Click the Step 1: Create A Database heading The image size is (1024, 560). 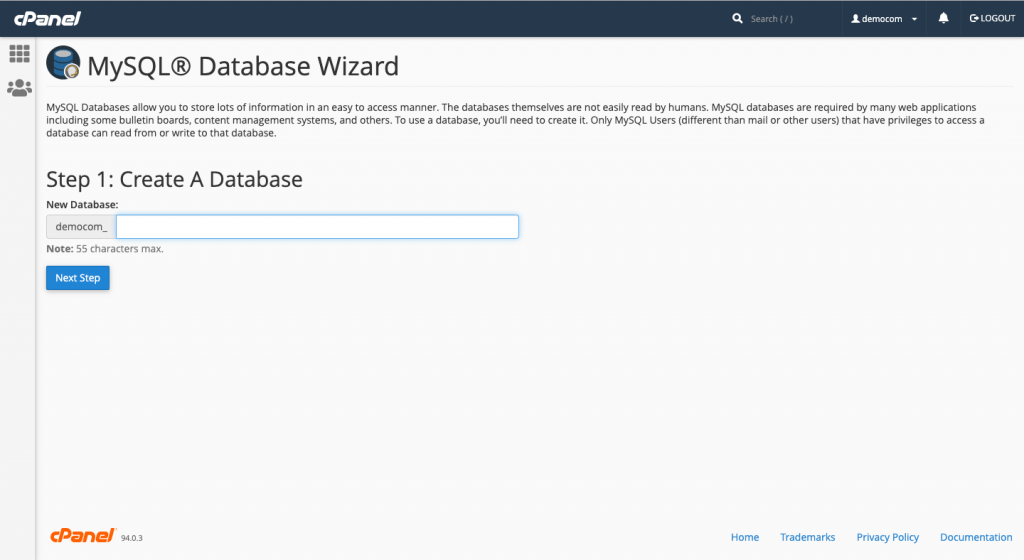[x=174, y=179]
